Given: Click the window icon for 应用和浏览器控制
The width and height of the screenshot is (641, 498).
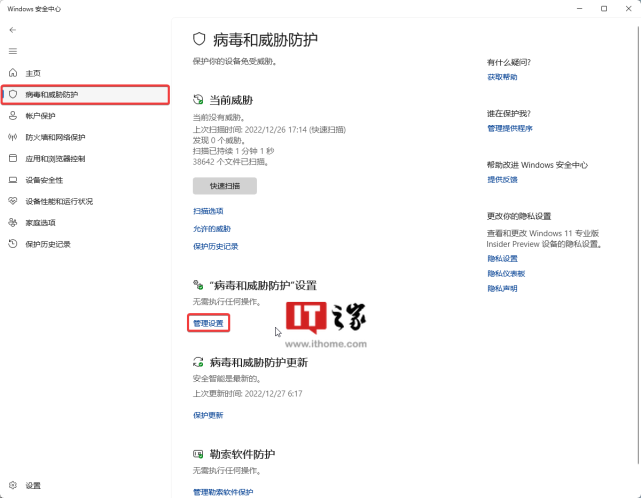Looking at the screenshot, I should 13,158.
